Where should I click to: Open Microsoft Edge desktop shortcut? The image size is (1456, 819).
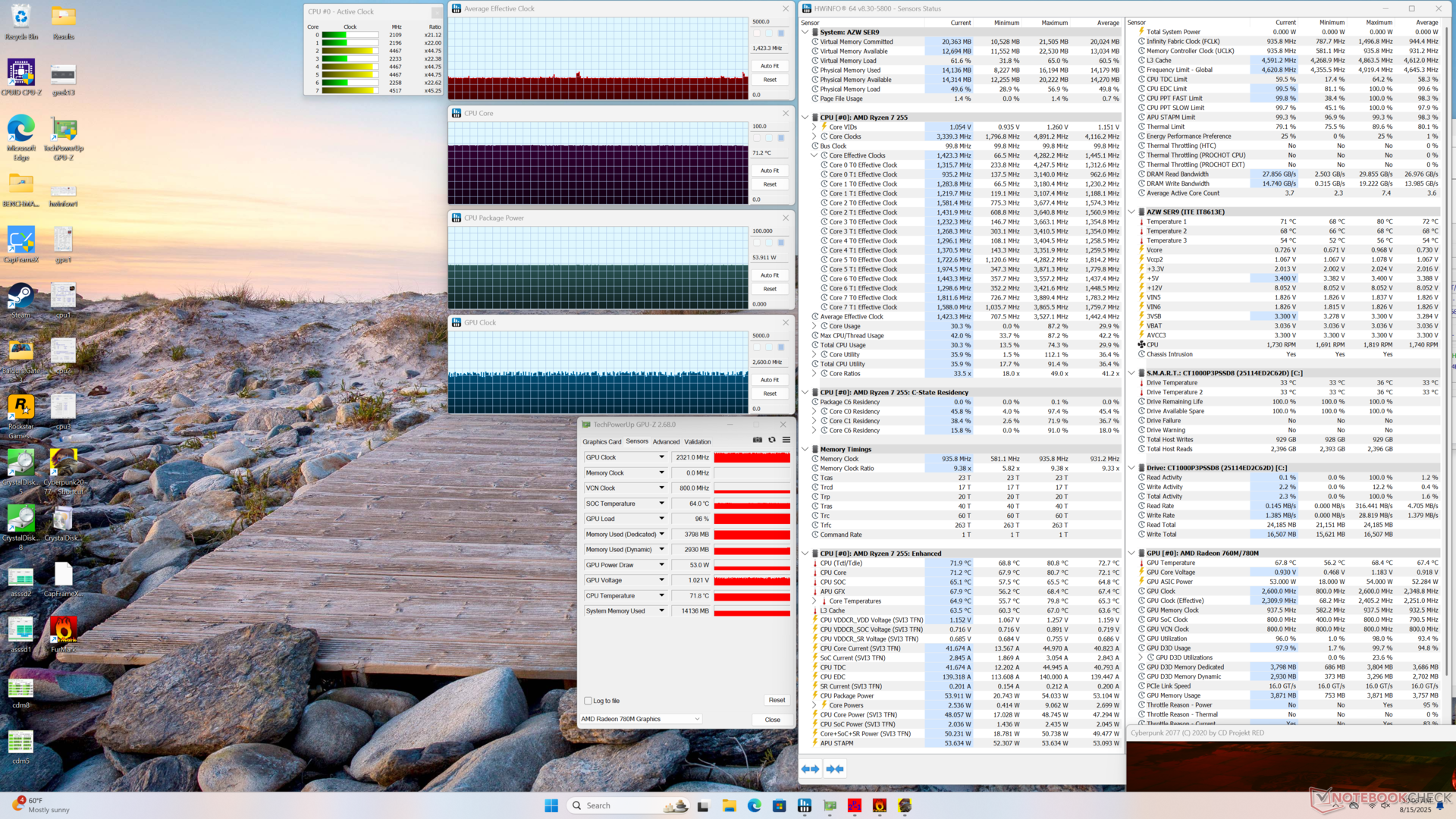21,138
